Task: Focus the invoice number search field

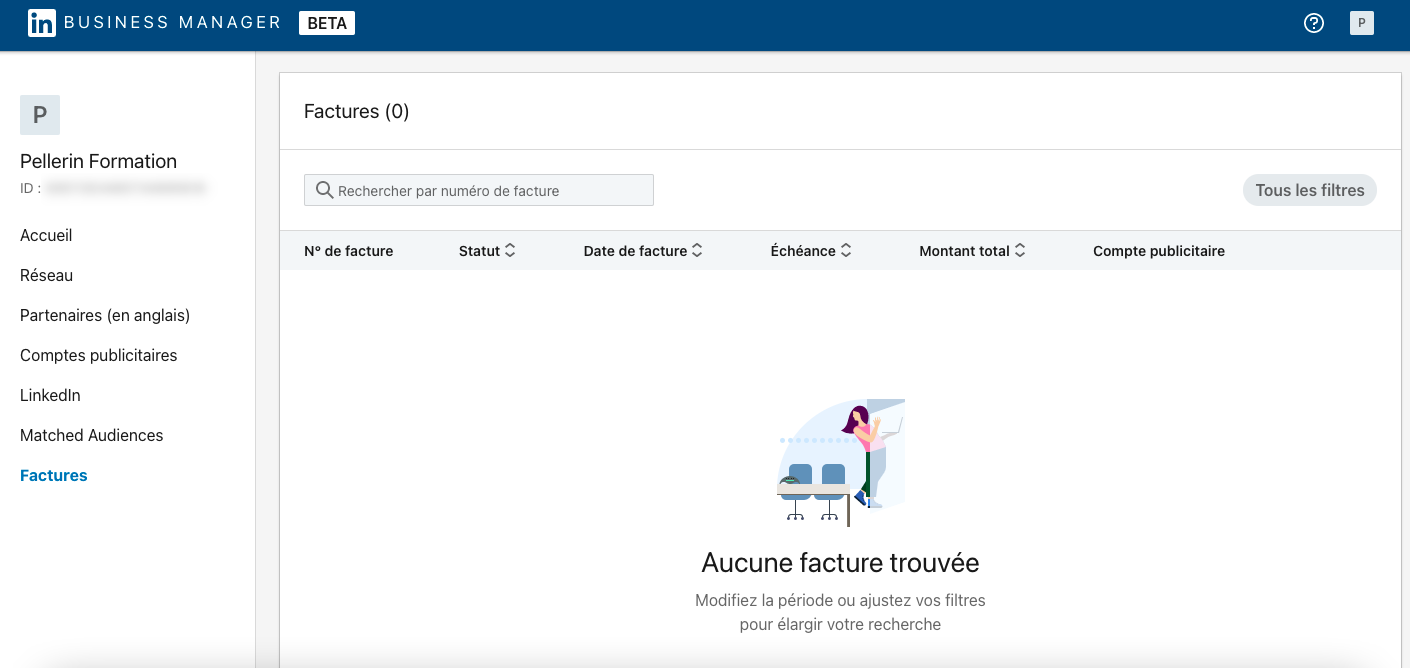Action: [x=490, y=190]
